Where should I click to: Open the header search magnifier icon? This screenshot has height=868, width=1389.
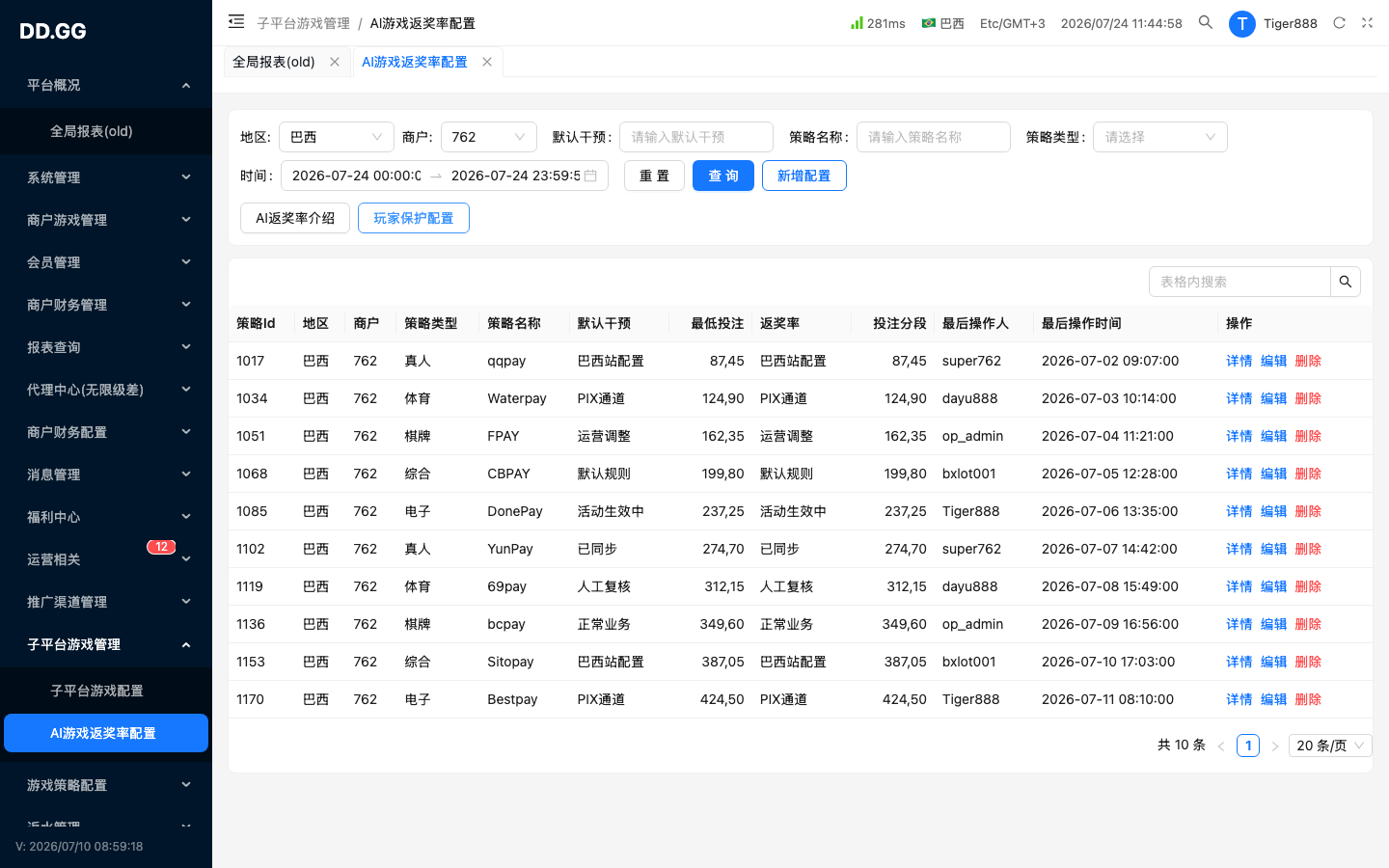[x=1206, y=22]
